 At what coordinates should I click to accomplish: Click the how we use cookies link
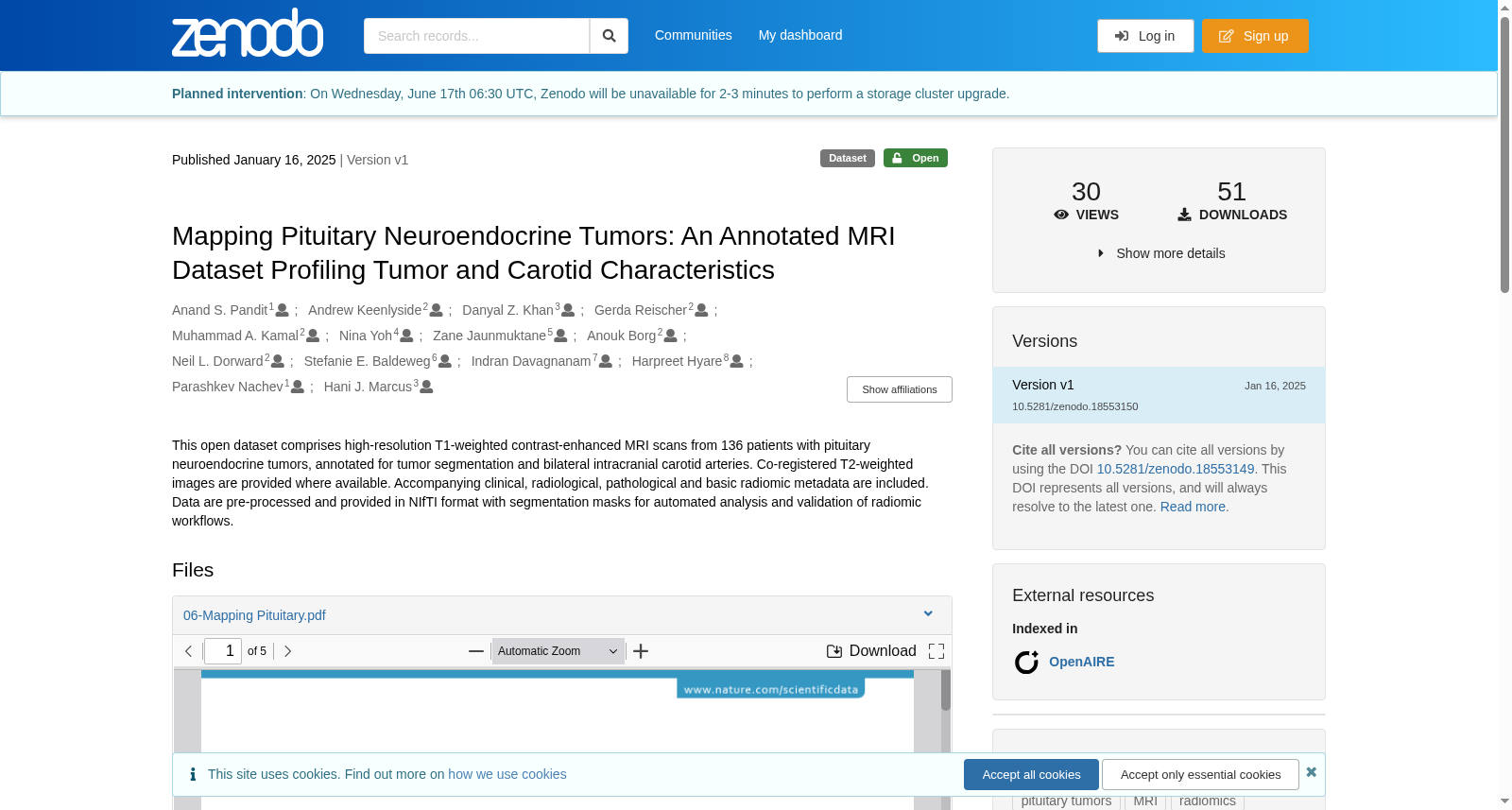click(507, 774)
